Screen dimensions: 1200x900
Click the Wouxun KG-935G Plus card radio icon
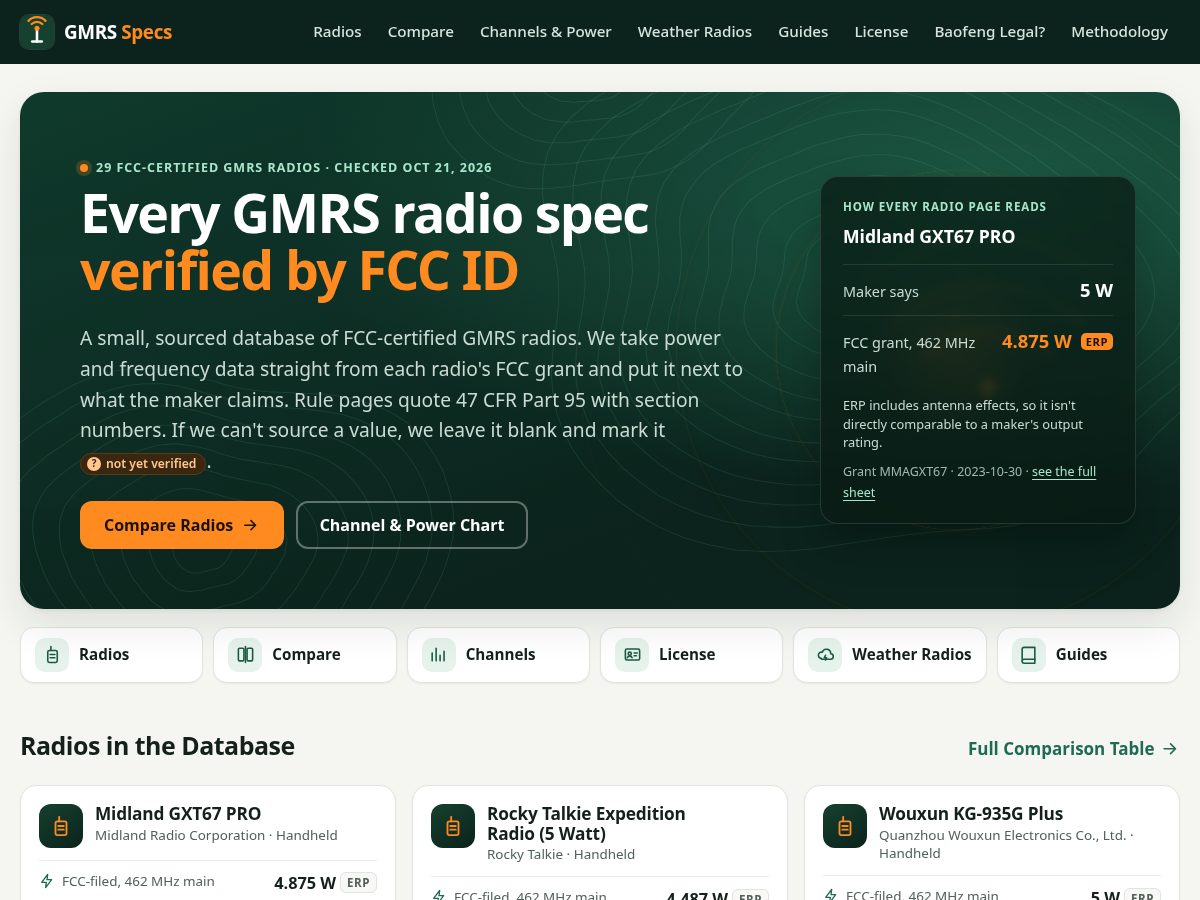point(845,826)
